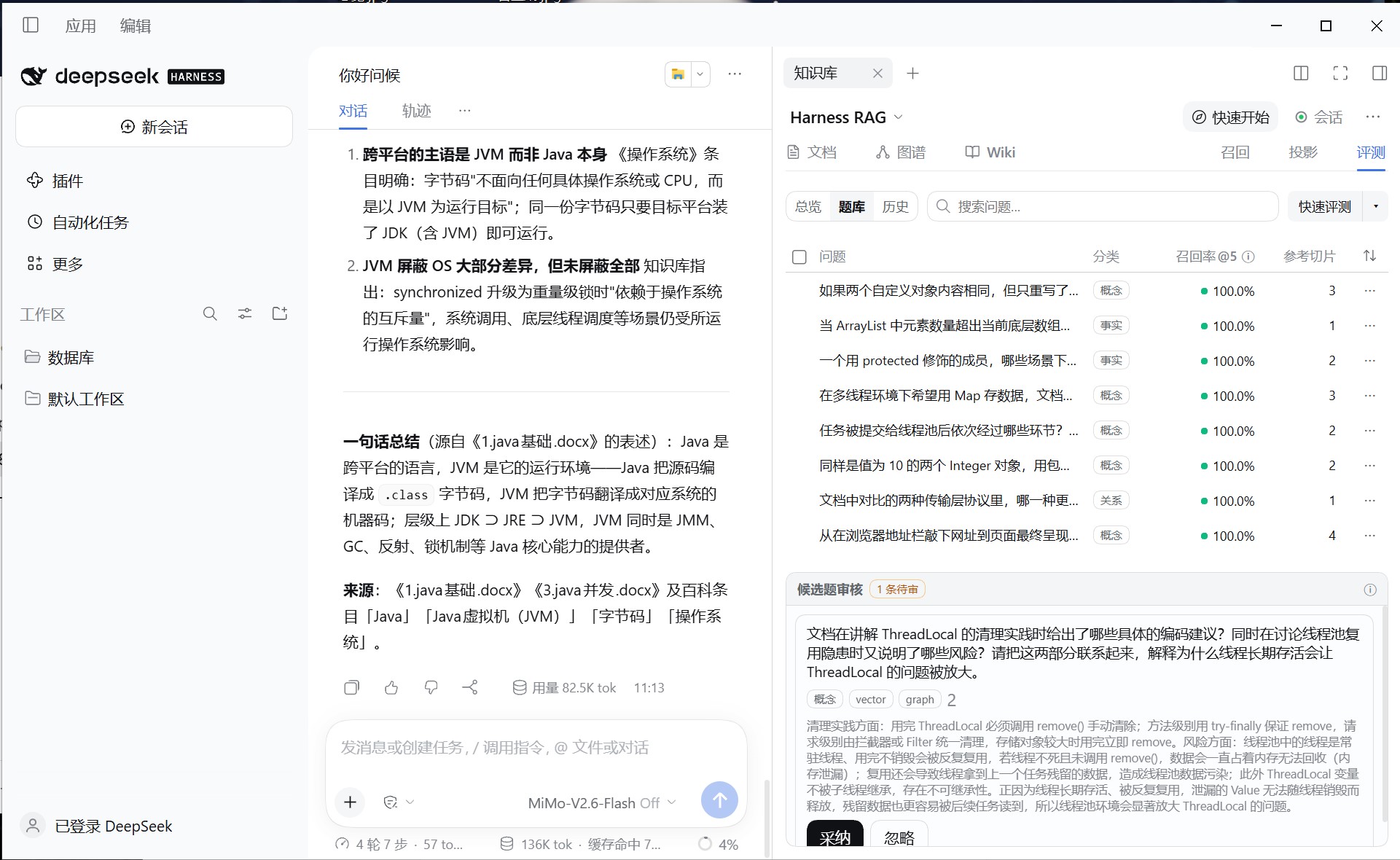Open the MiMo-V2.6-Flash model selector

(602, 803)
